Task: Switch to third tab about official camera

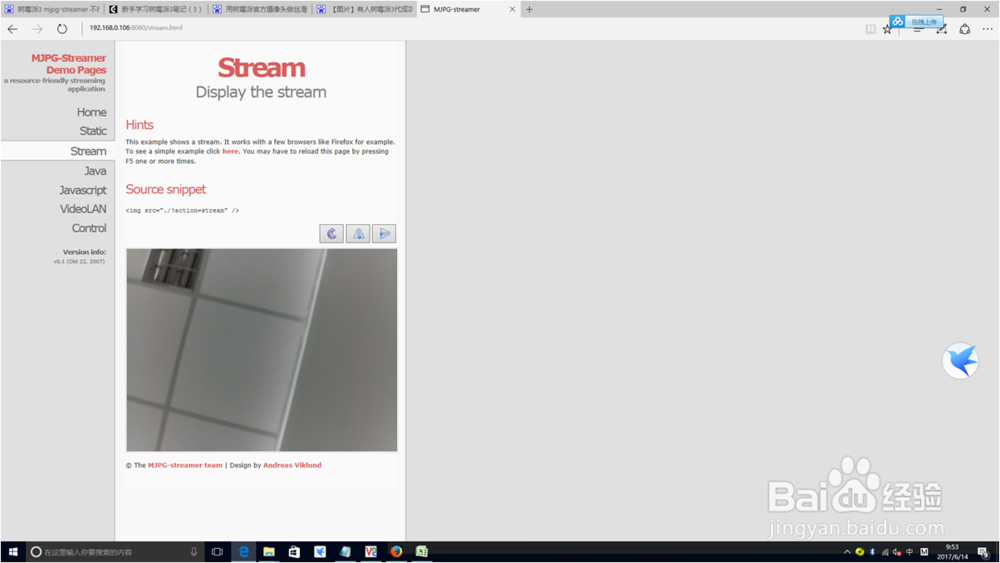Action: (x=260, y=10)
